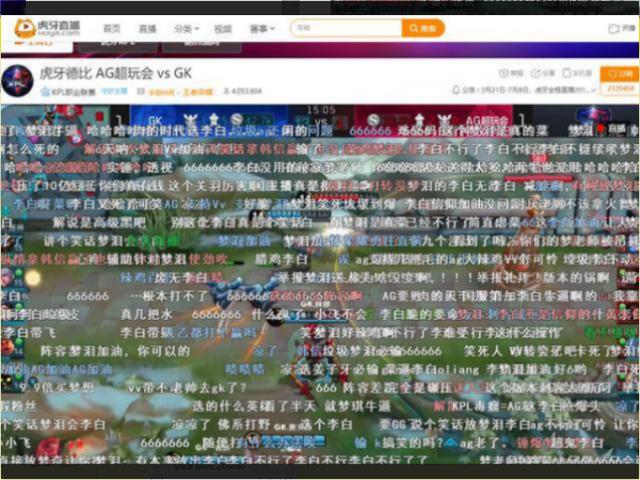Click the subscriber count below 订阅
This screenshot has height=480, width=640.
(x=619, y=88)
